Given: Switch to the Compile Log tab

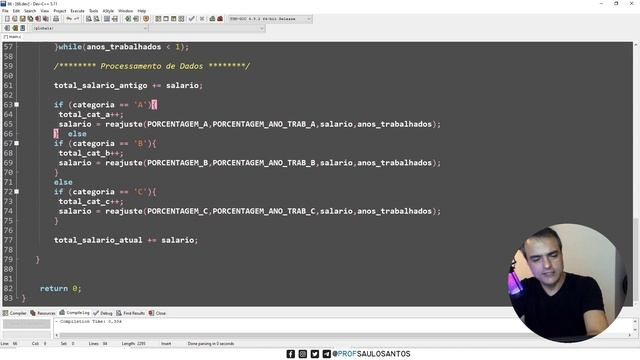Looking at the screenshot, I should [x=74, y=313].
